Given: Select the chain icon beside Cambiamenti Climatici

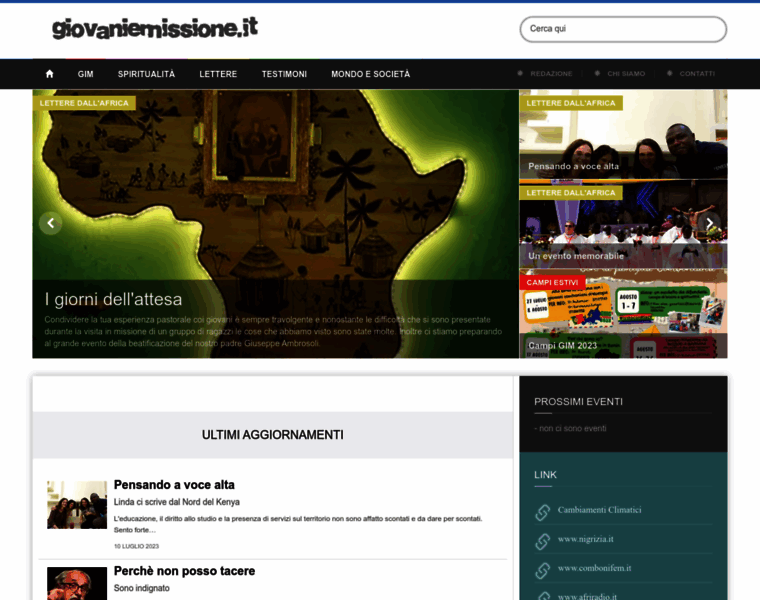Looking at the screenshot, I should tap(542, 512).
